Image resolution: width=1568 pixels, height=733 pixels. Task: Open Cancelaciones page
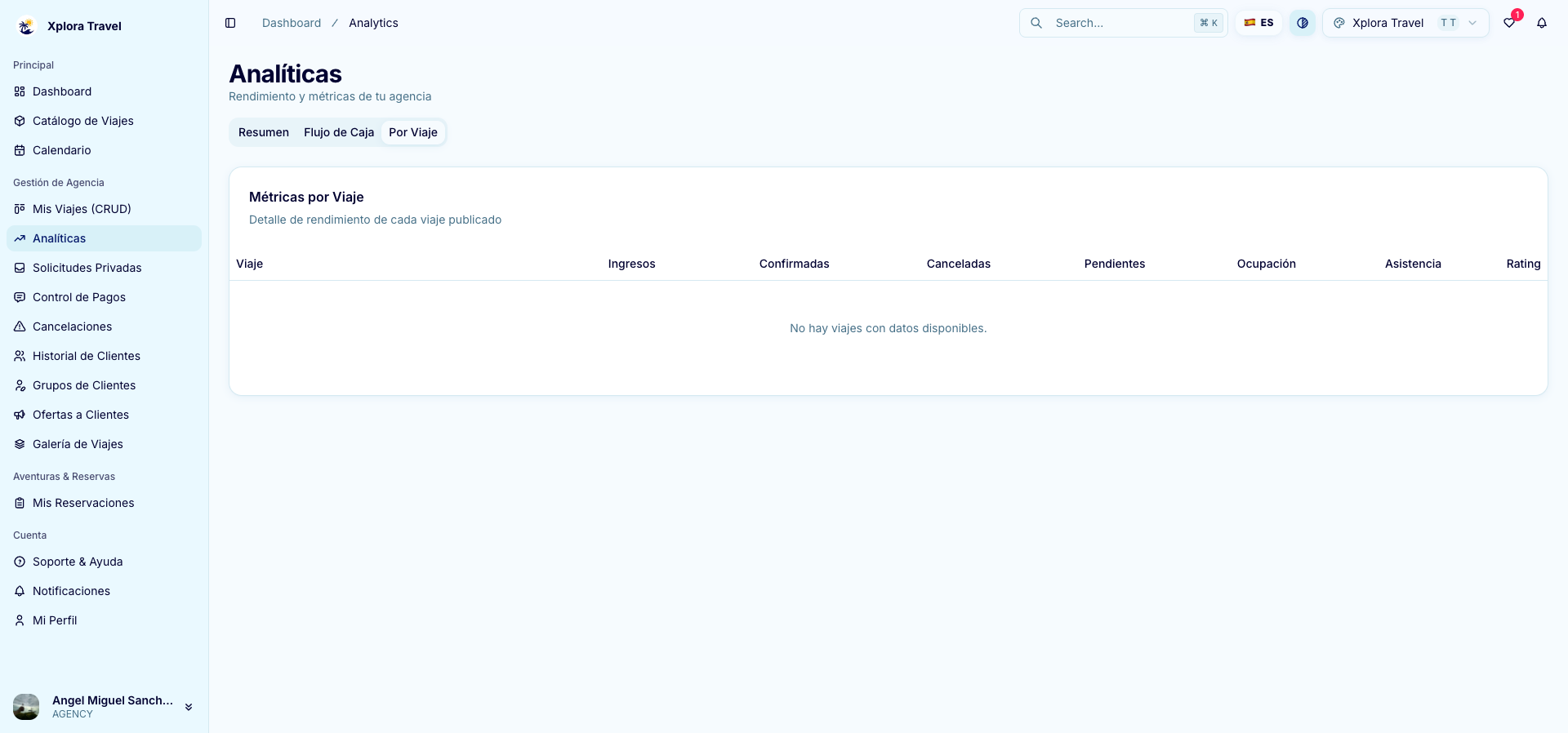pyautogui.click(x=104, y=327)
